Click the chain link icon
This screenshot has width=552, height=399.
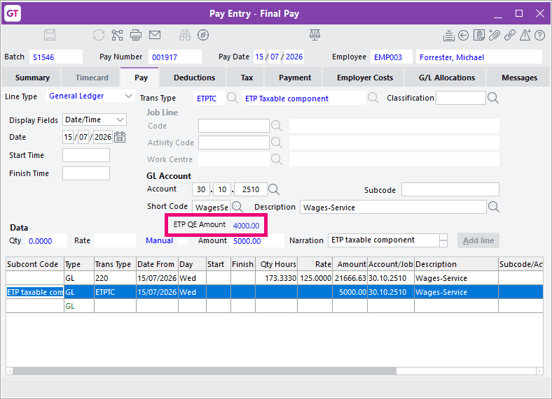510,35
